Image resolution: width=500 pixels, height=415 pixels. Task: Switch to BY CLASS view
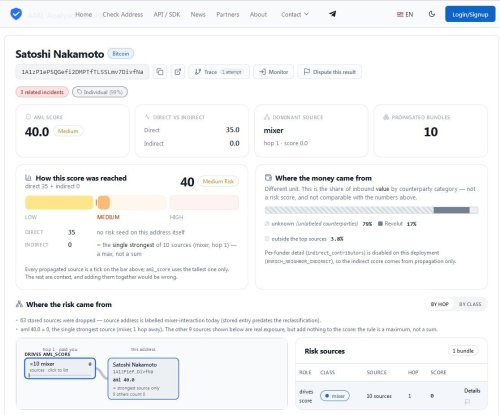(x=470, y=304)
